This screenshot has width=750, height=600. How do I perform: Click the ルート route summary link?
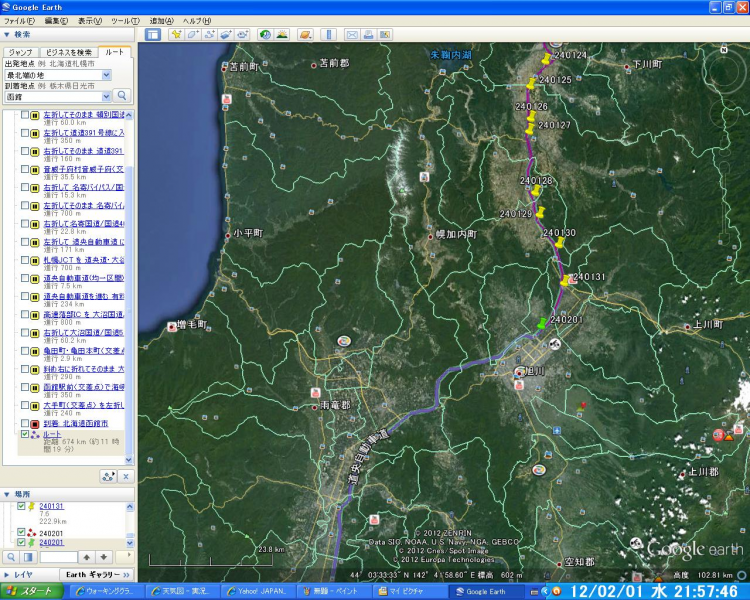point(52,434)
